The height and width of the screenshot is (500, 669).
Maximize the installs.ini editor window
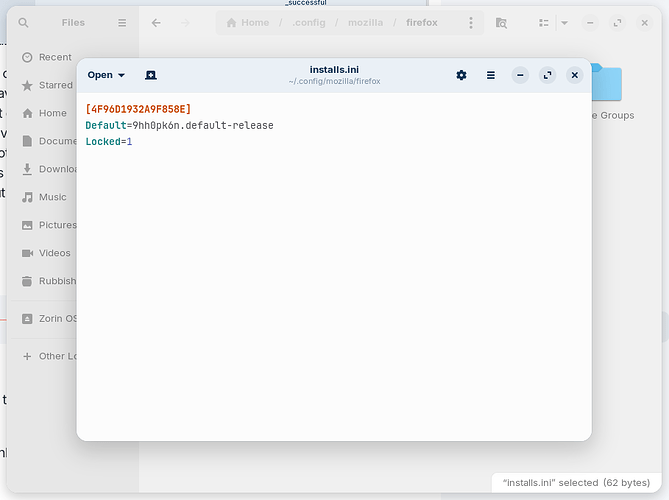click(x=547, y=75)
